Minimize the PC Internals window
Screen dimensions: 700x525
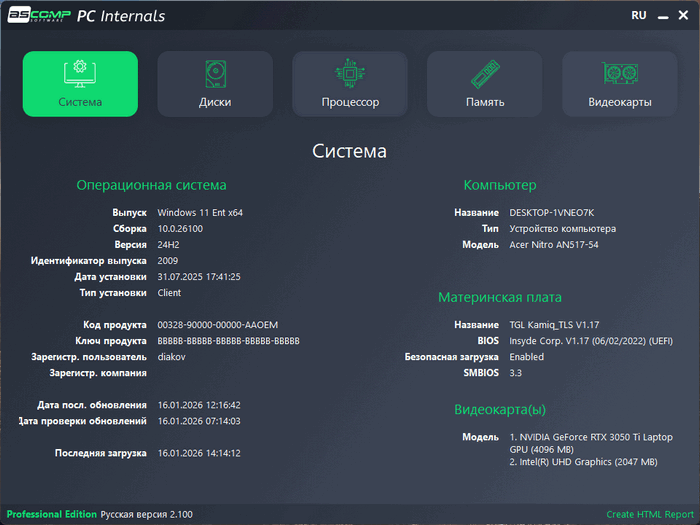pos(663,17)
